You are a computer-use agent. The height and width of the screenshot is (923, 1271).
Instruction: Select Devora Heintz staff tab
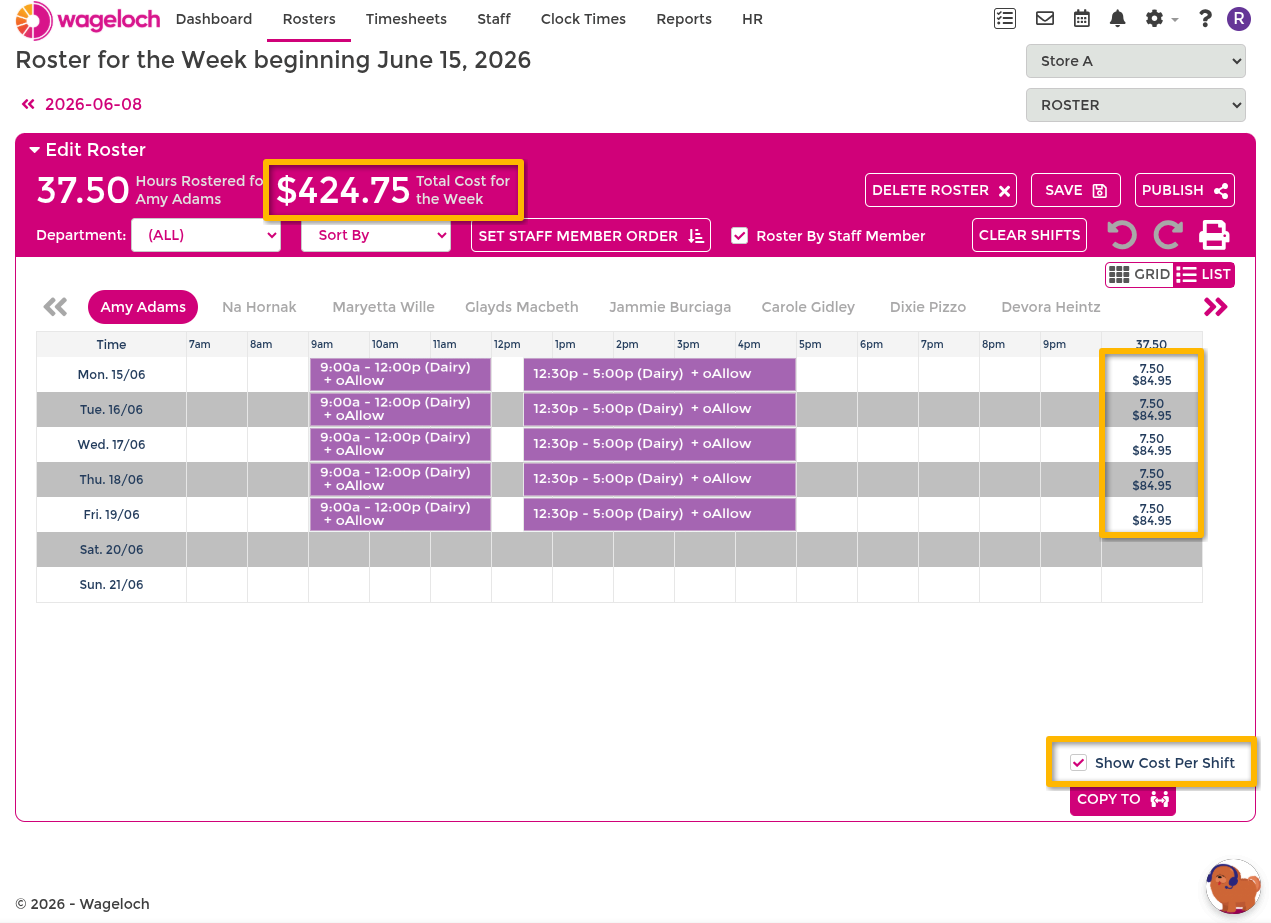coord(1050,307)
